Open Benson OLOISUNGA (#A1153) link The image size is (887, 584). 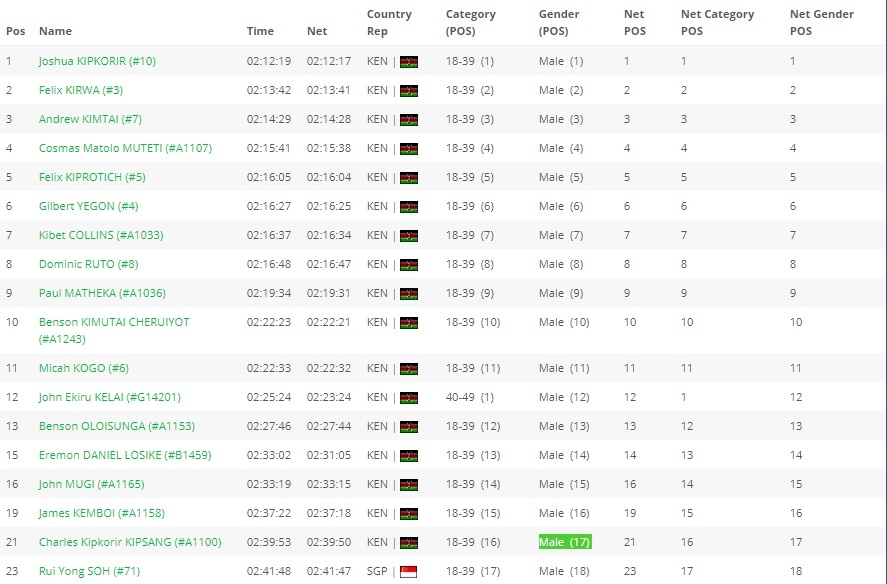point(117,426)
